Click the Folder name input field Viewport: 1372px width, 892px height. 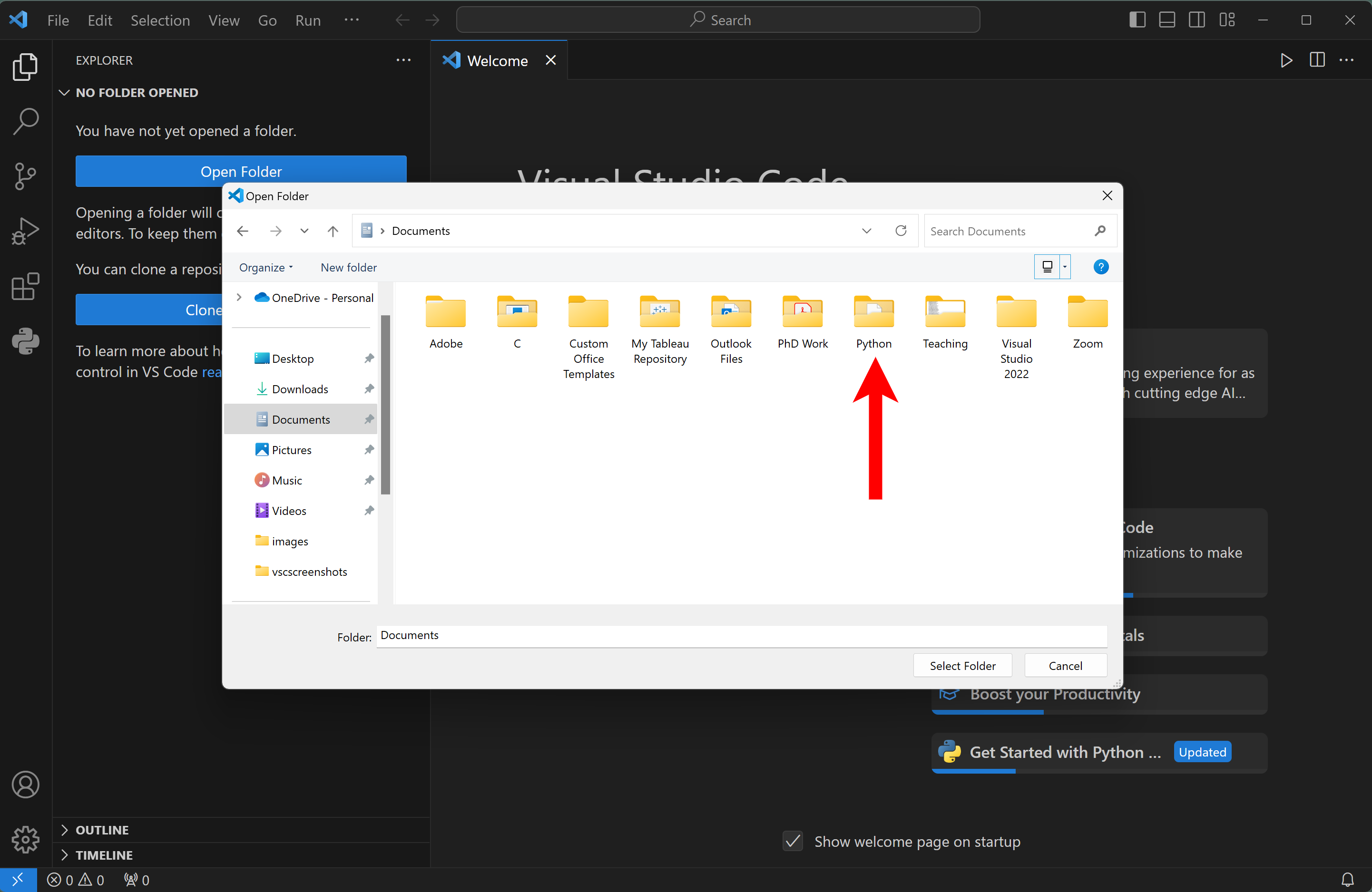pos(741,636)
